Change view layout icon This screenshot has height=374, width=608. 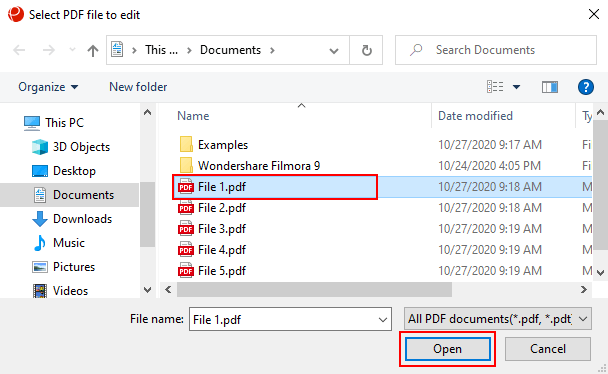pyautogui.click(x=495, y=87)
